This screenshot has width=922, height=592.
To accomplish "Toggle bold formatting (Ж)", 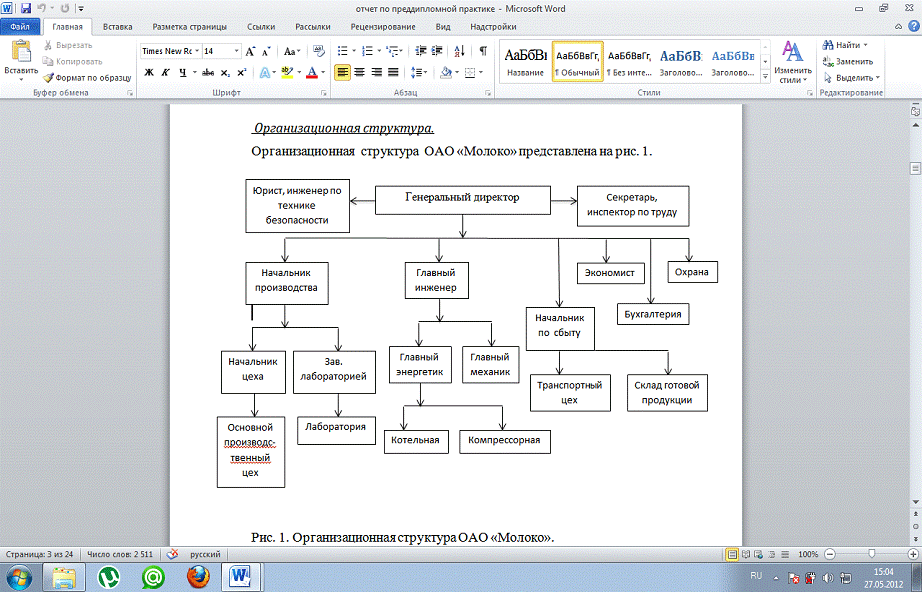I will [x=149, y=72].
